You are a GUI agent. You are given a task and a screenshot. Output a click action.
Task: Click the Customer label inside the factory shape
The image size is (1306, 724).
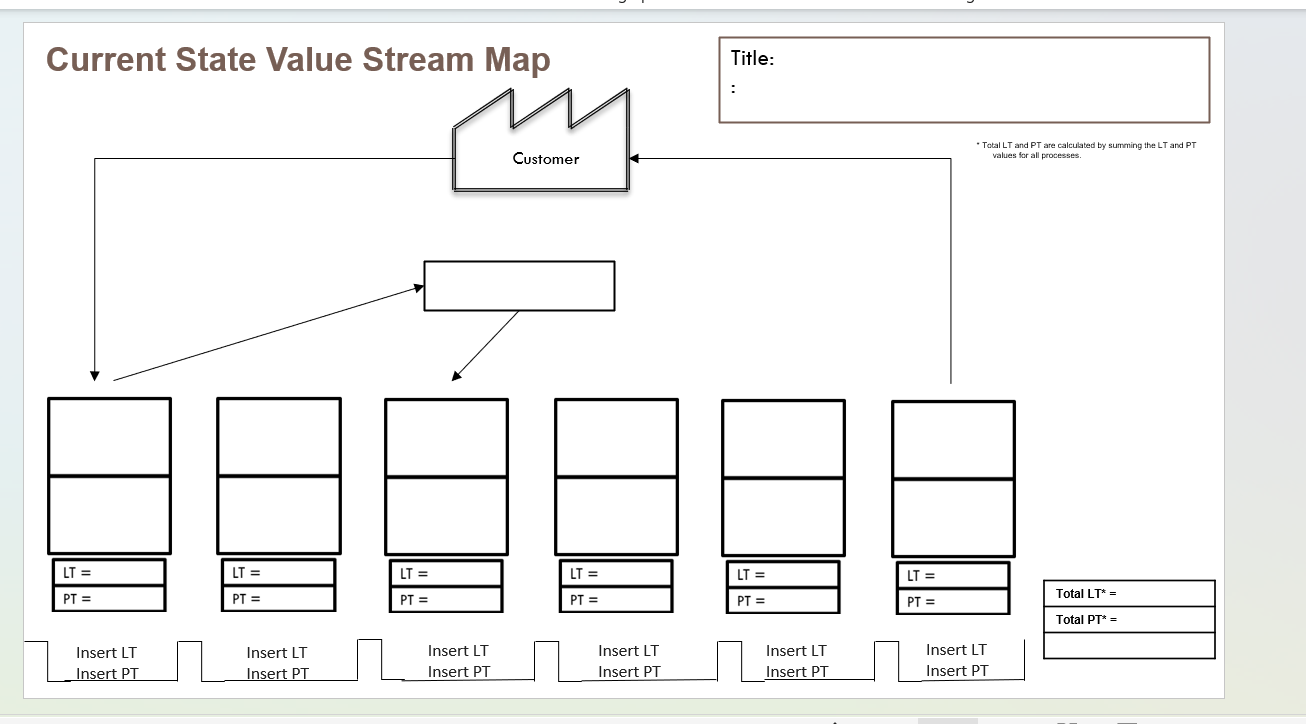(x=544, y=159)
